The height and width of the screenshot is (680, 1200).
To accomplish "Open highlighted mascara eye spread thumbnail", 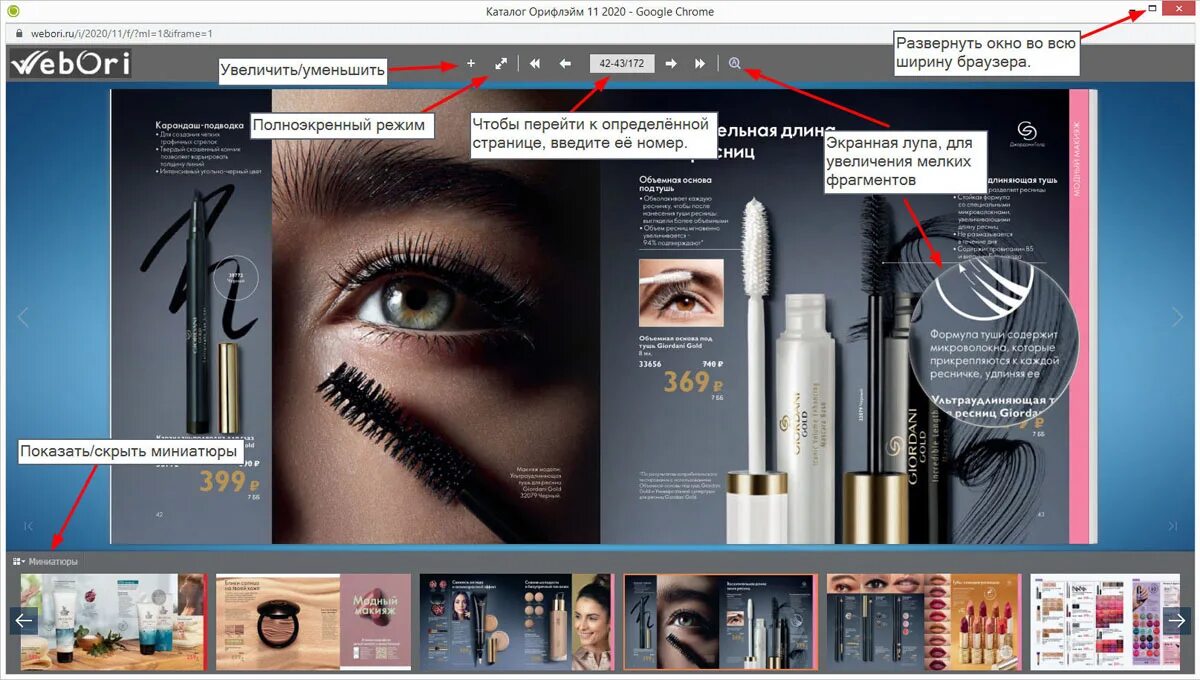I will point(720,621).
